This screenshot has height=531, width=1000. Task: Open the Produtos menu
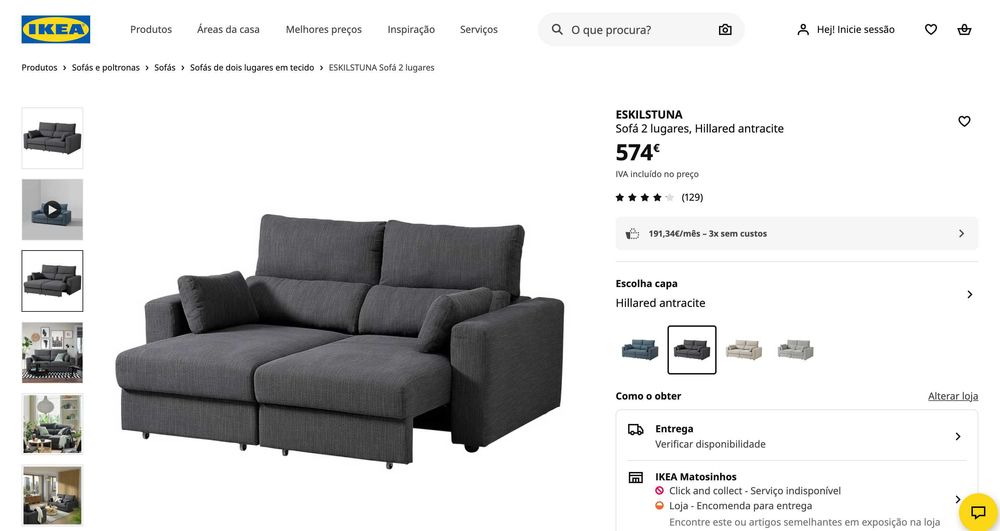151,29
